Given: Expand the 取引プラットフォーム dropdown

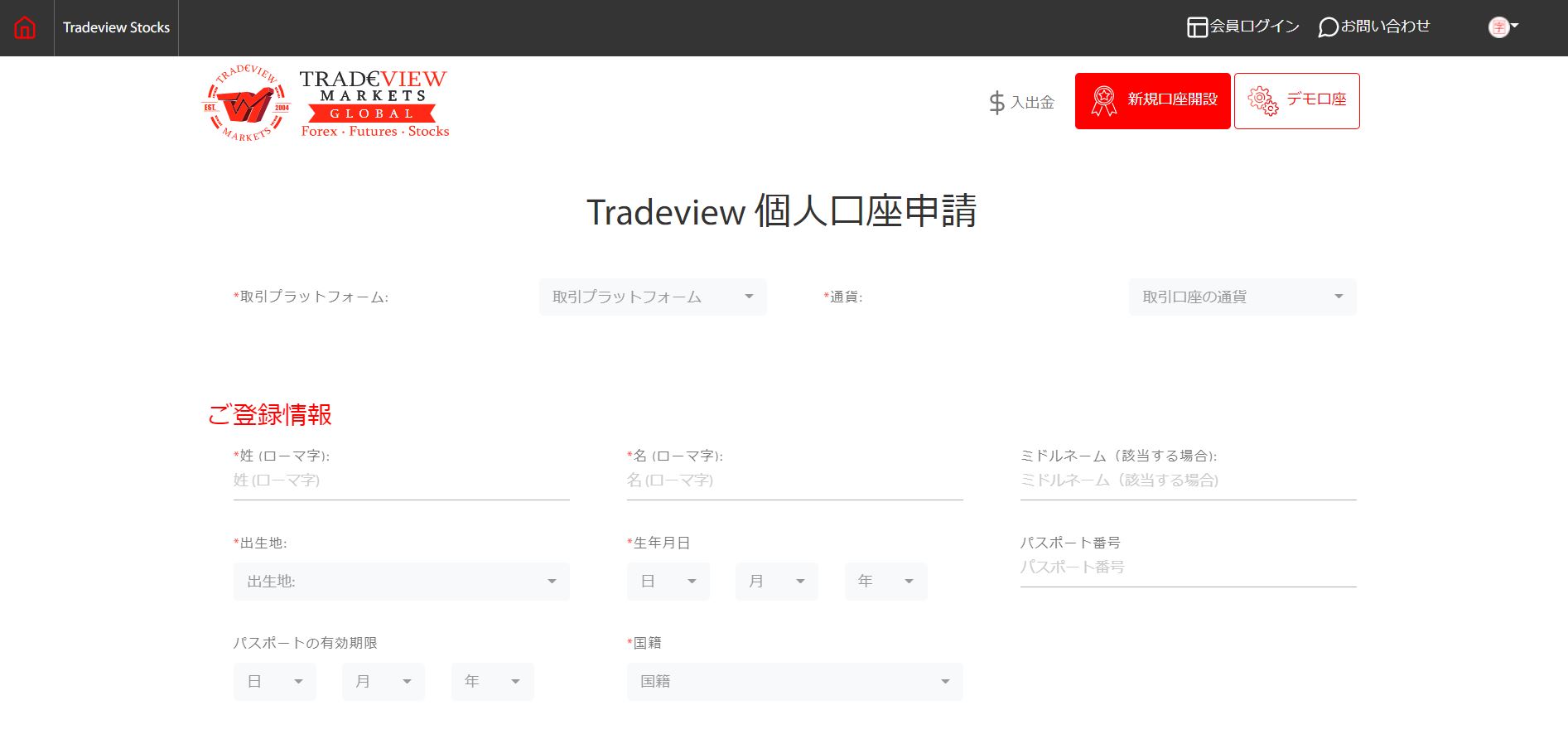Looking at the screenshot, I should (x=653, y=297).
